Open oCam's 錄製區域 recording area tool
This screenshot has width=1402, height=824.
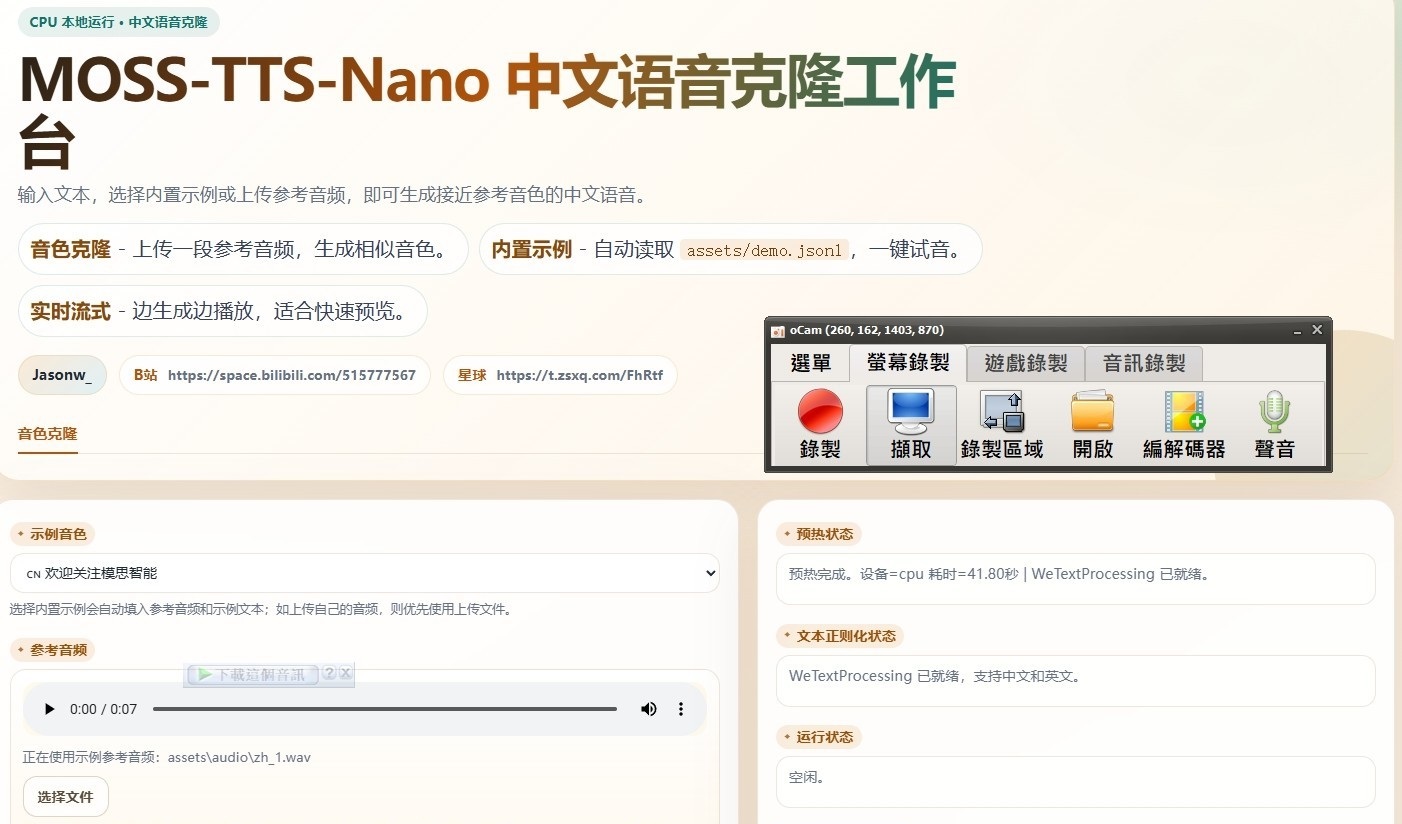1002,425
